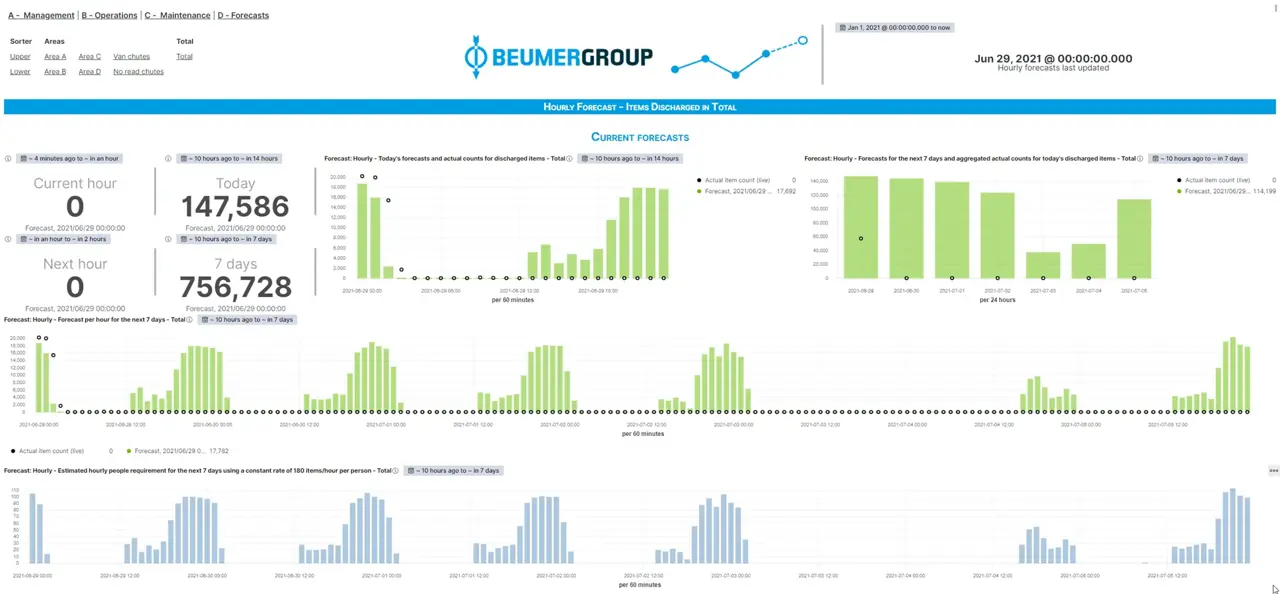The height and width of the screenshot is (594, 1280).
Task: Open 'in an hour to in 2 hours' time badge
Action: (63, 239)
